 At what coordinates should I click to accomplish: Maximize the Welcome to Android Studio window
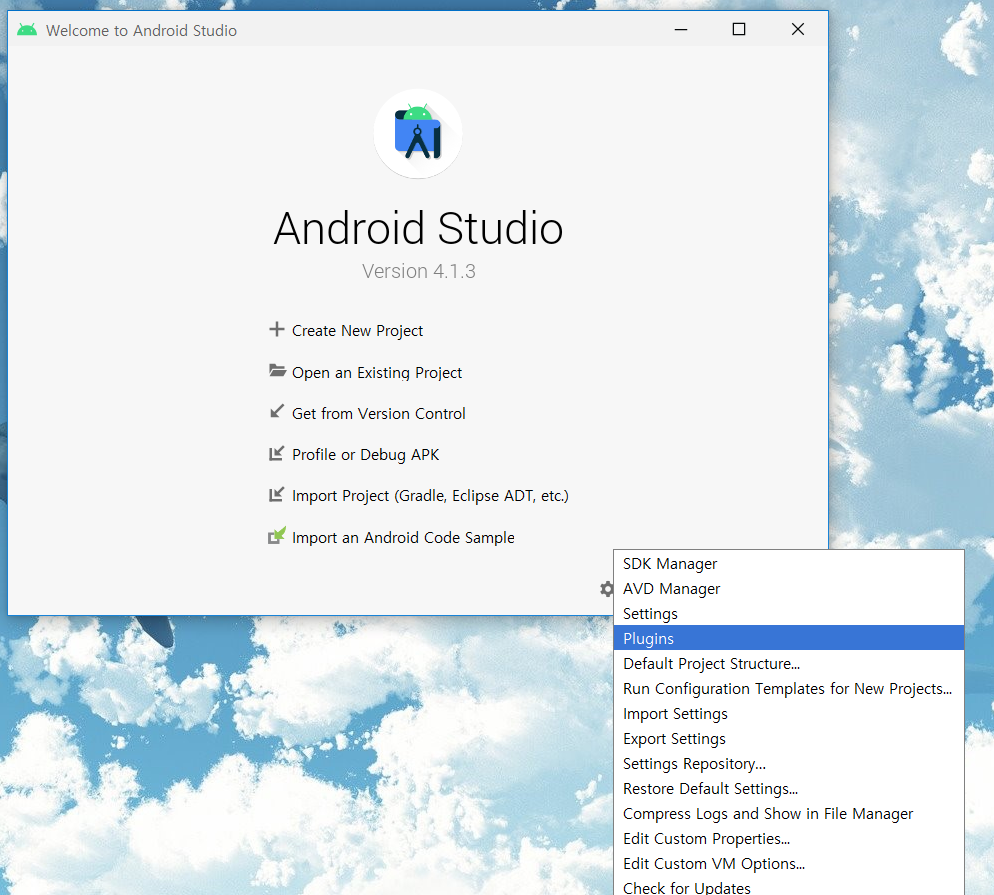coord(739,30)
